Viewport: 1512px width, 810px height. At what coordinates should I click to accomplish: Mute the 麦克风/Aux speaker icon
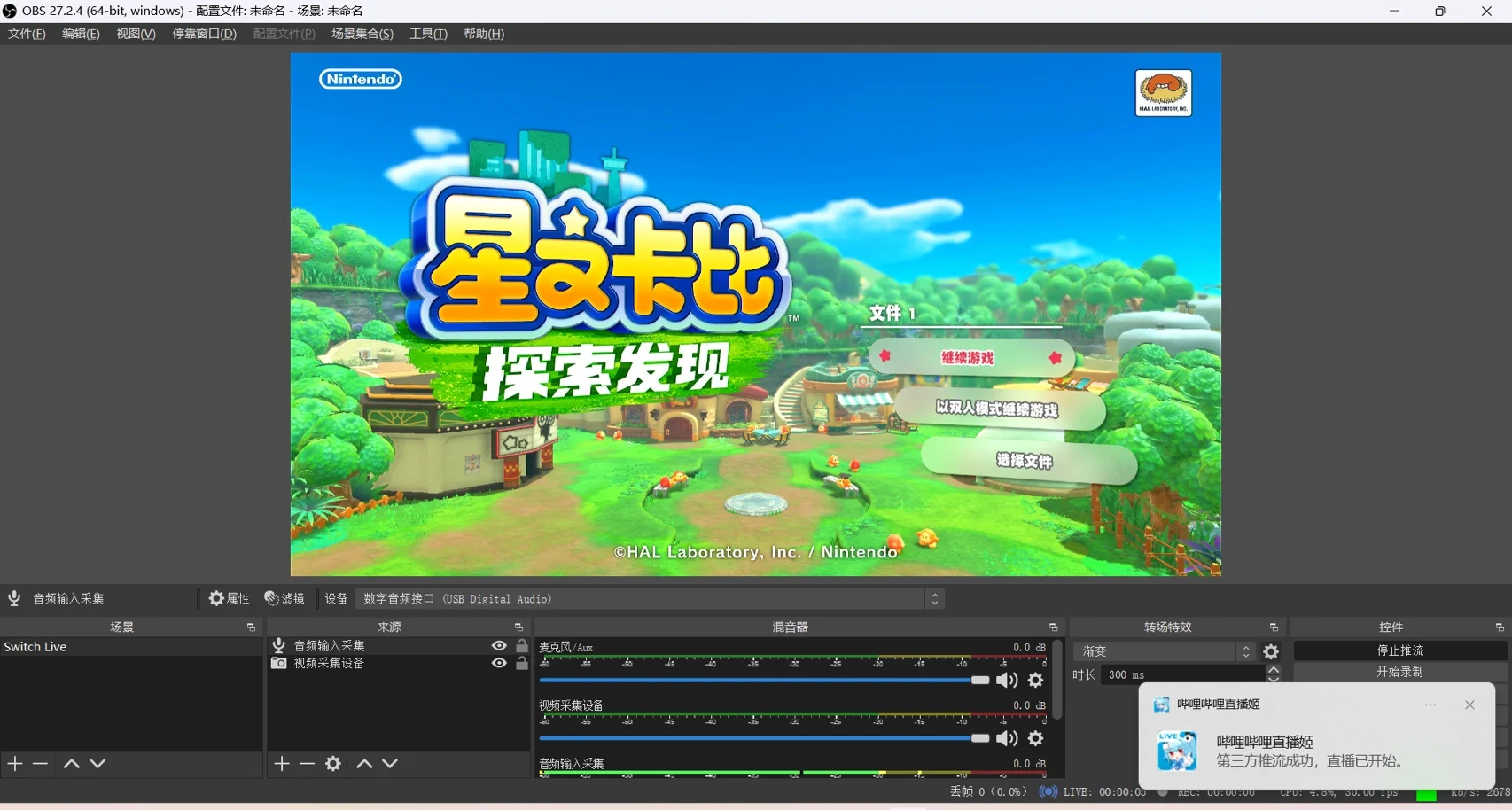[x=1007, y=681]
